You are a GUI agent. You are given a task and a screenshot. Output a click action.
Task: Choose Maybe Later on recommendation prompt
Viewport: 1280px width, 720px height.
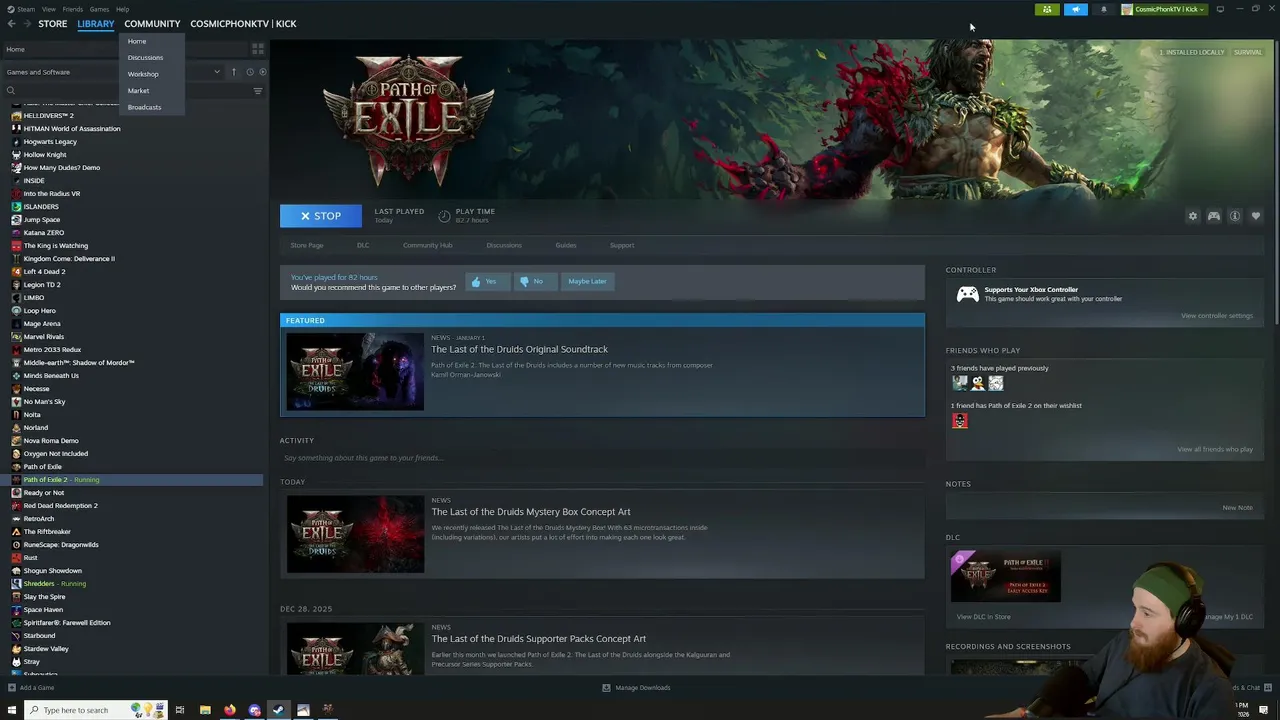pos(587,281)
